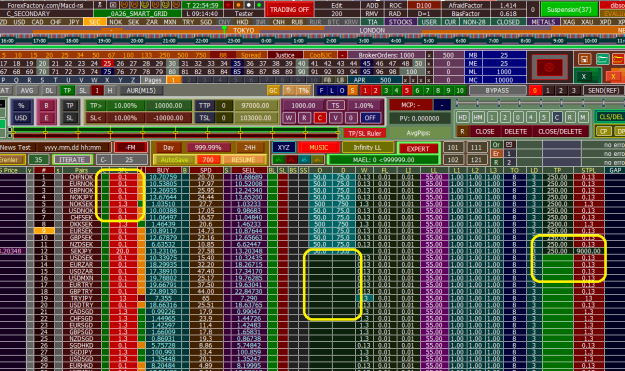
Task: Click the green status dot in top bar
Action: click(259, 5)
